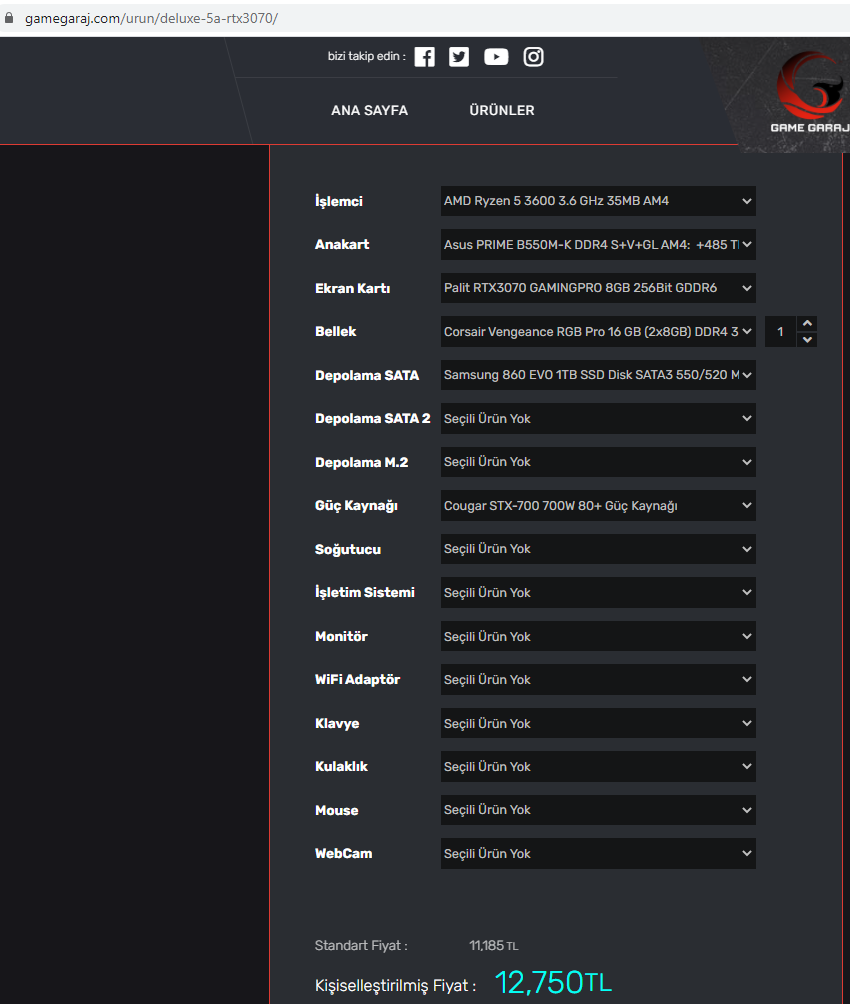Click the 12,750TL customized price
Screen dimensions: 850x1004
pos(553,983)
